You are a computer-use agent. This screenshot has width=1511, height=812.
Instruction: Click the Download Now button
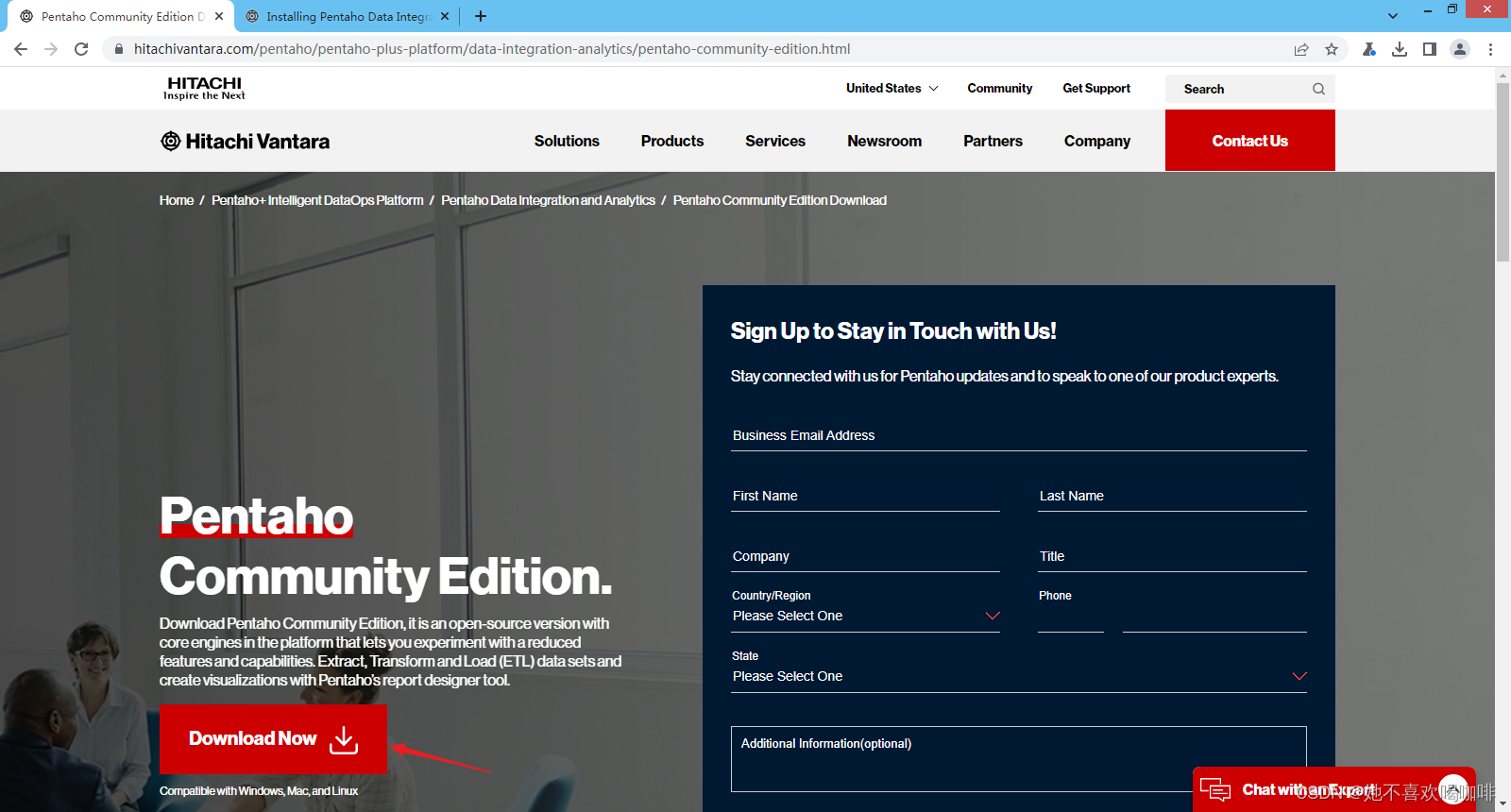[273, 738]
